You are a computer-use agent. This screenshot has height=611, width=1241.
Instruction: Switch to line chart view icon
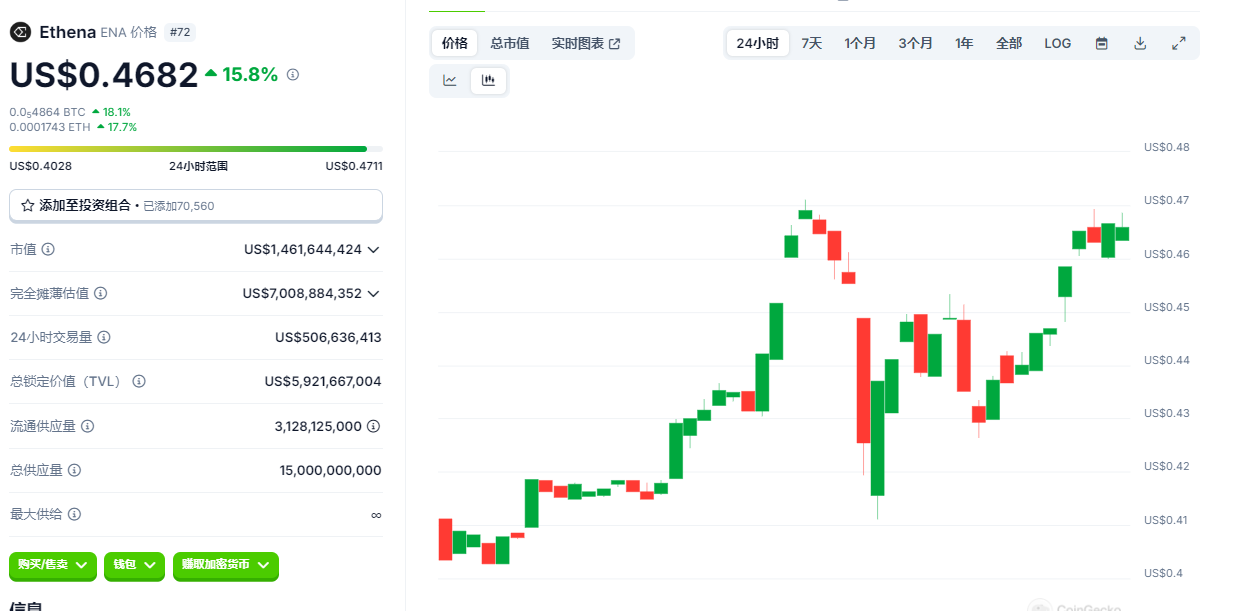450,81
